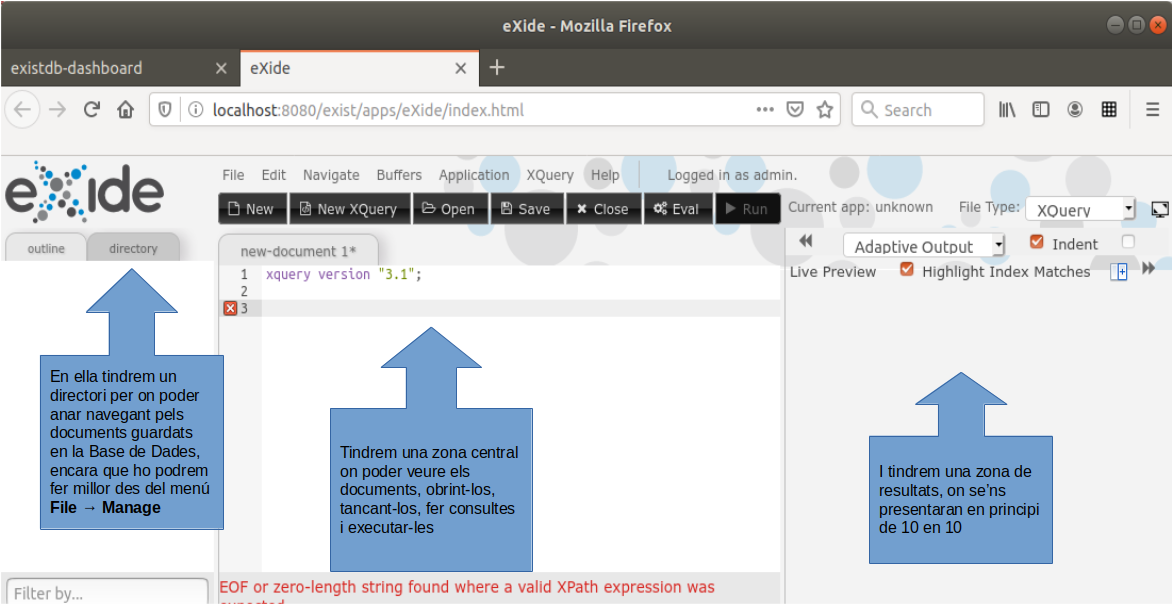This screenshot has width=1172, height=605.
Task: Switch to the outline tab
Action: click(x=46, y=248)
